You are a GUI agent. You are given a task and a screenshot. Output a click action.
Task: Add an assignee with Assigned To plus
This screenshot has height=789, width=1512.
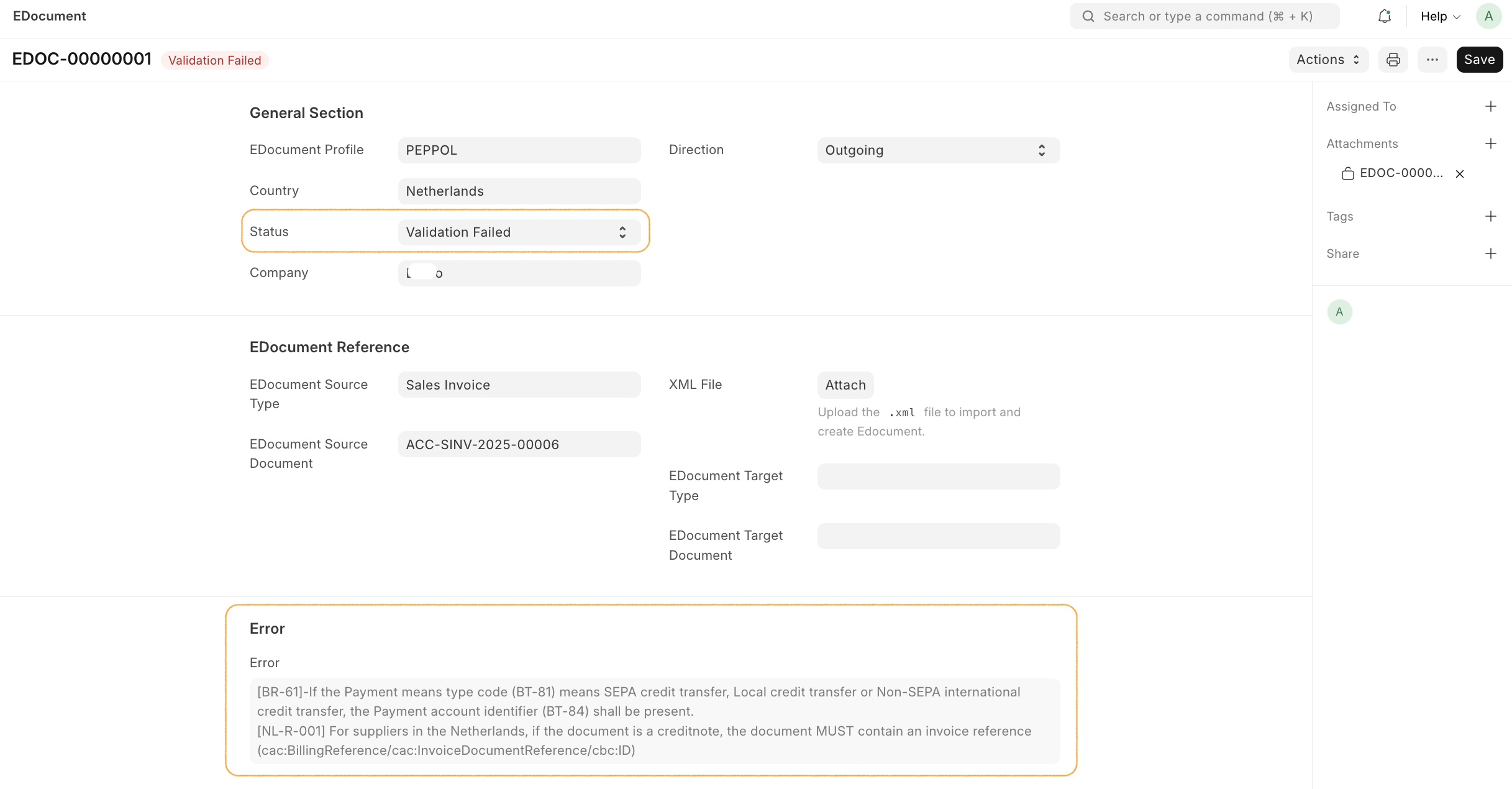click(1490, 106)
